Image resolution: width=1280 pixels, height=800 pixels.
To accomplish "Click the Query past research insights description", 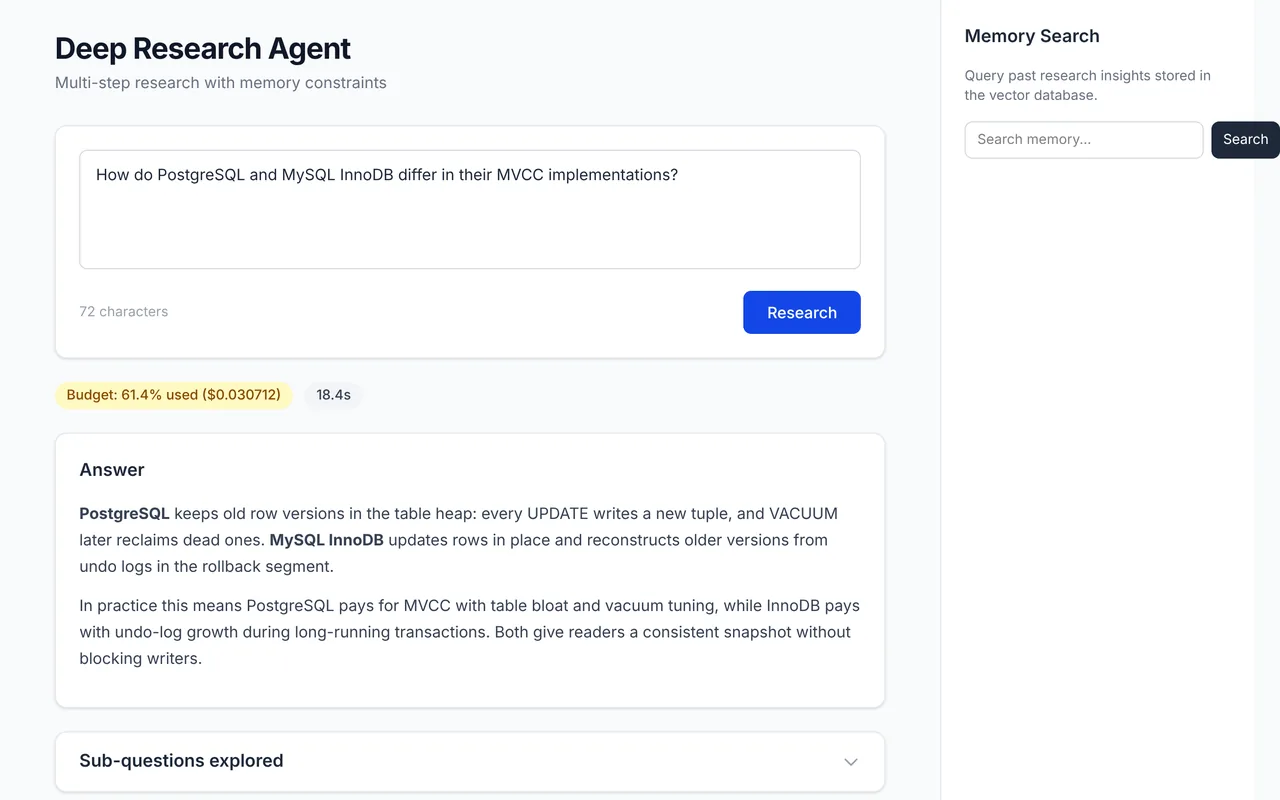I will point(1088,85).
